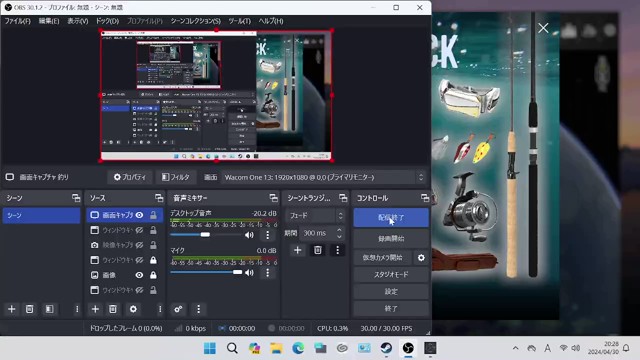Remove scene transition with trash icon

[318, 250]
